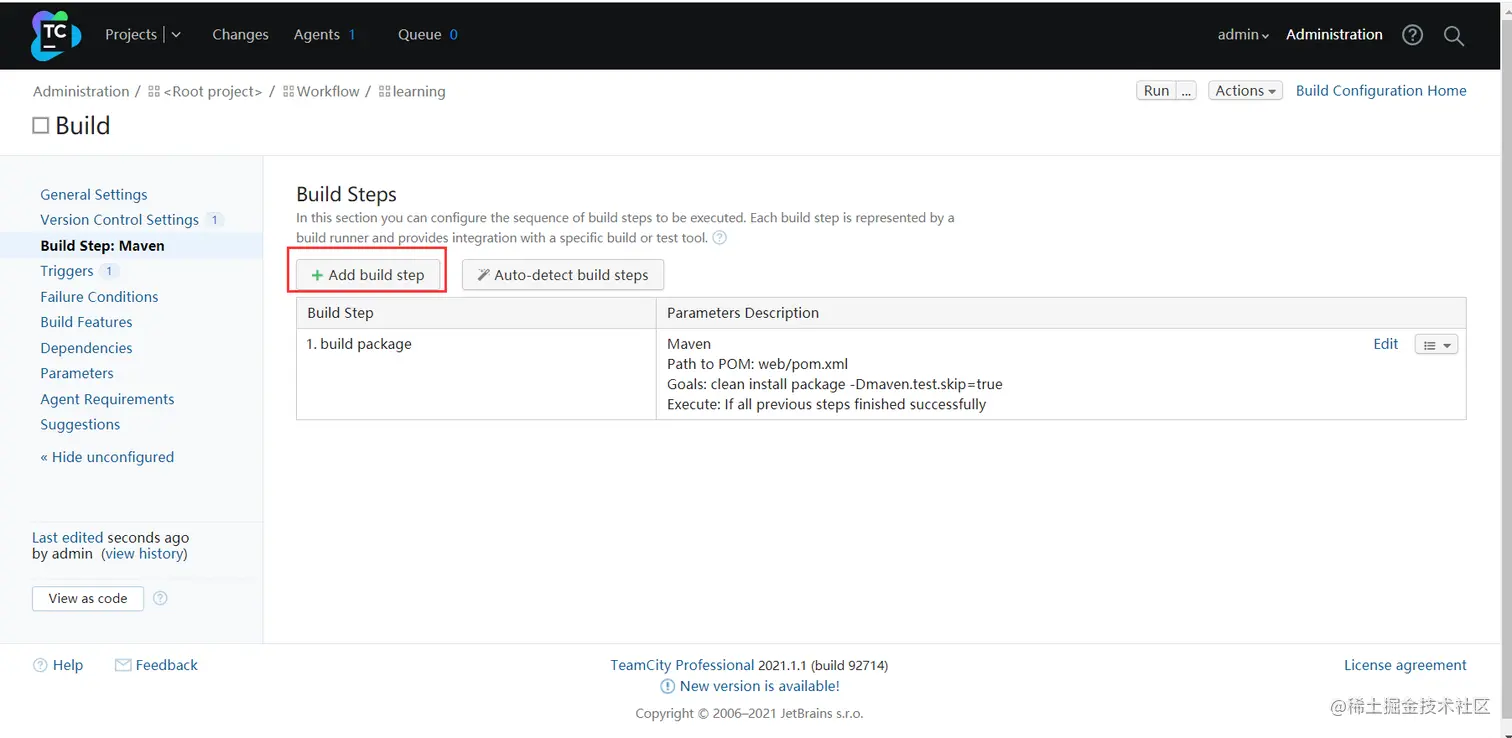
Task: Click the Feedback envelope icon
Action: coord(123,665)
